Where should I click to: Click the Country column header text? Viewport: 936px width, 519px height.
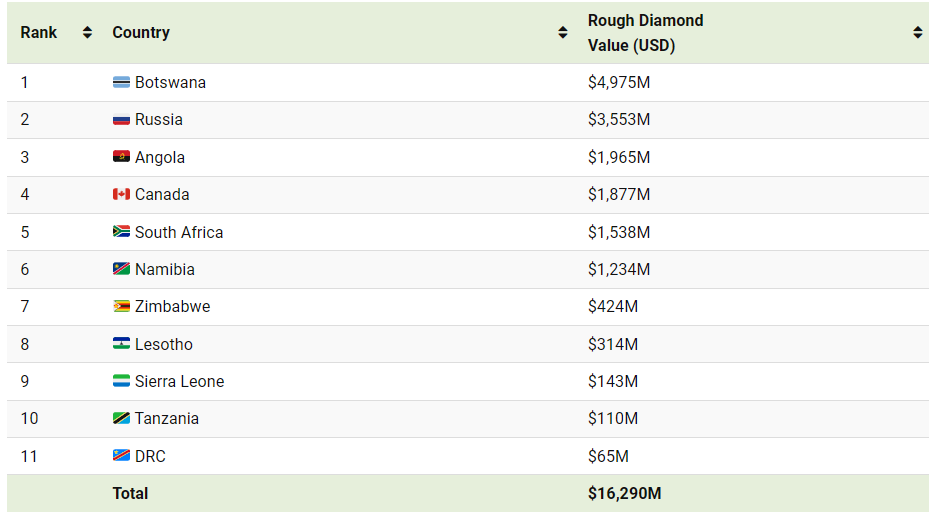tap(141, 33)
